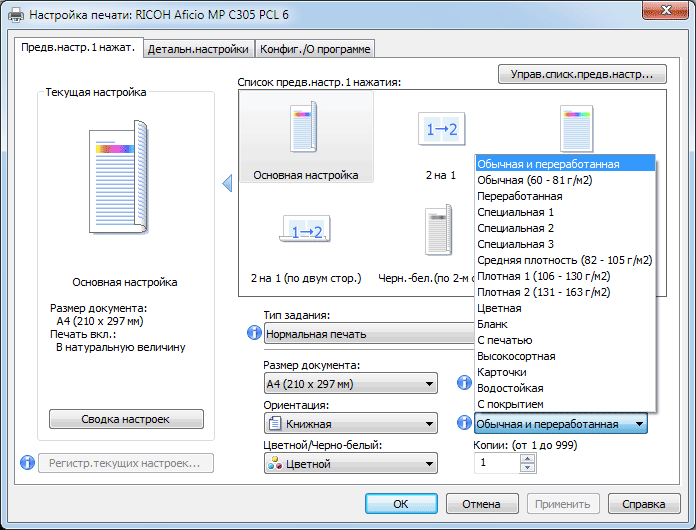Click the Сводка настроек button
The height and width of the screenshot is (530, 696).
(x=126, y=419)
